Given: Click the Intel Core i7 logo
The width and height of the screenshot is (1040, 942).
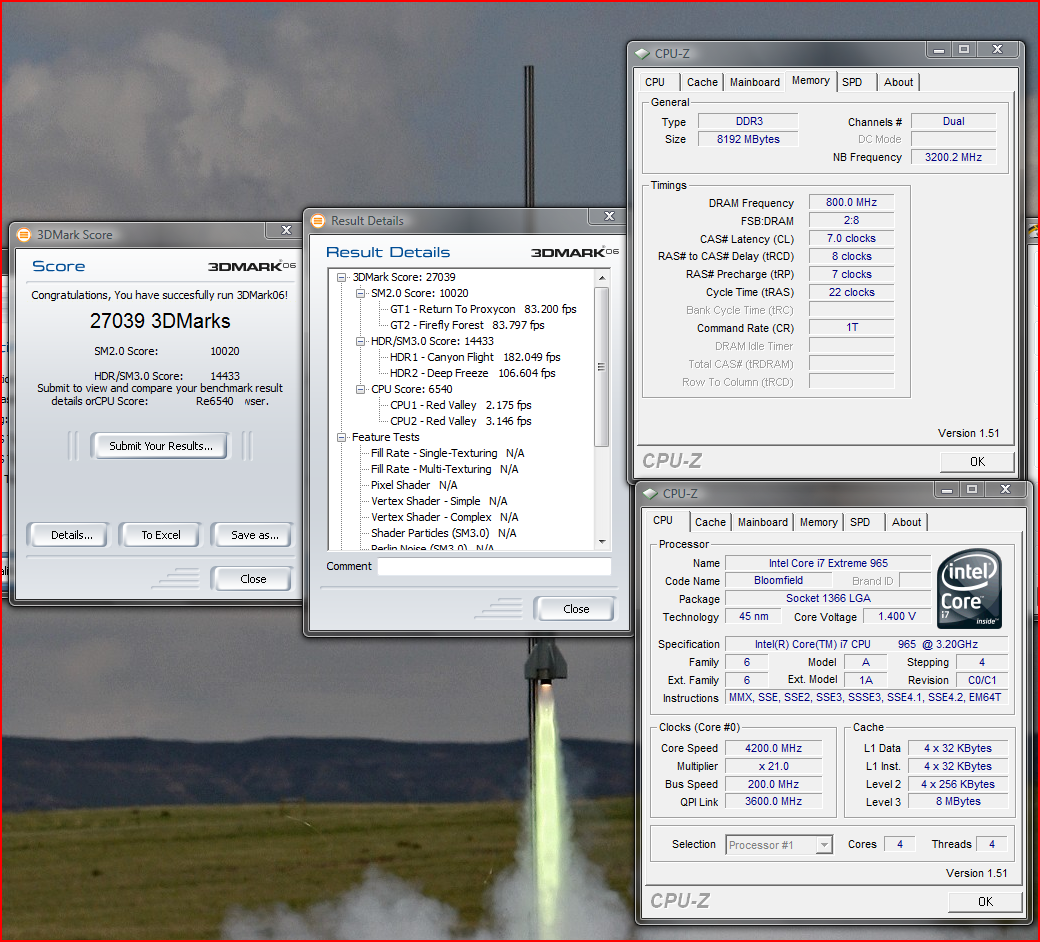Looking at the screenshot, I should (x=969, y=588).
